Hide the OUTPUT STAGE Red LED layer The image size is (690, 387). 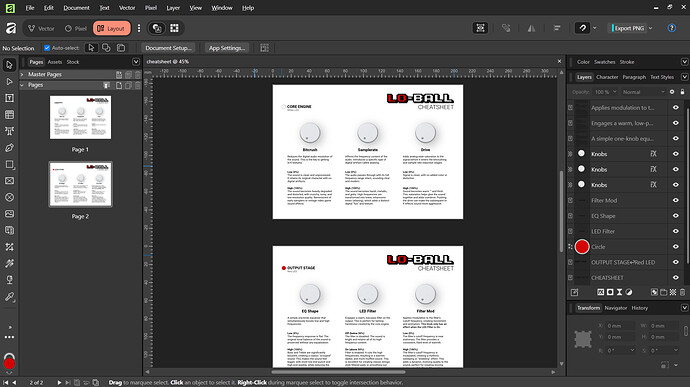675,262
